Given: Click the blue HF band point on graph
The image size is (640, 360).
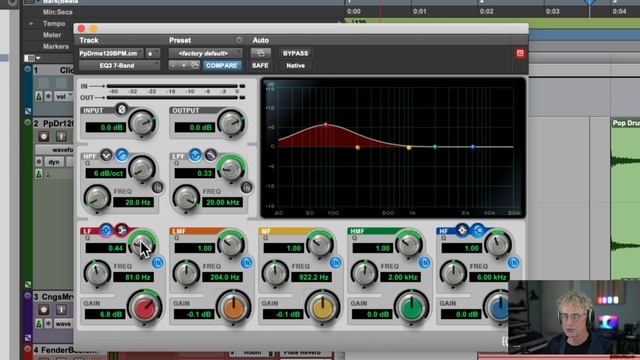Looking at the screenshot, I should pos(473,147).
